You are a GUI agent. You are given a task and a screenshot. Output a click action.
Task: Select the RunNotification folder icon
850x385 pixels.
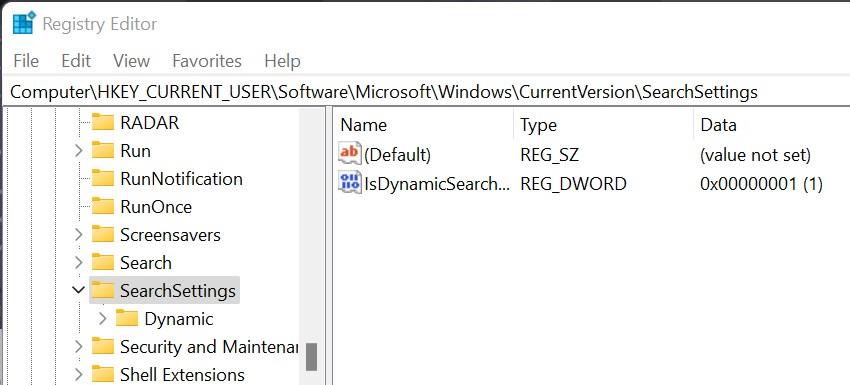[x=103, y=178]
